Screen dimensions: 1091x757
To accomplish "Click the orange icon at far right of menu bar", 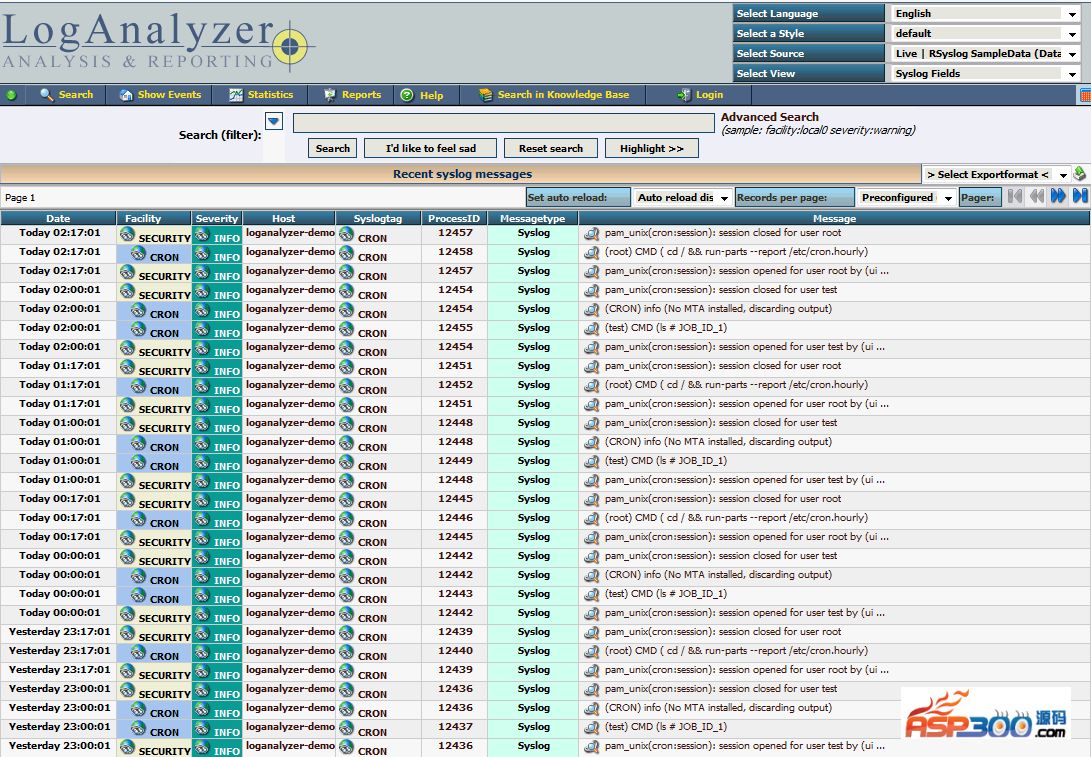I will [x=1085, y=95].
